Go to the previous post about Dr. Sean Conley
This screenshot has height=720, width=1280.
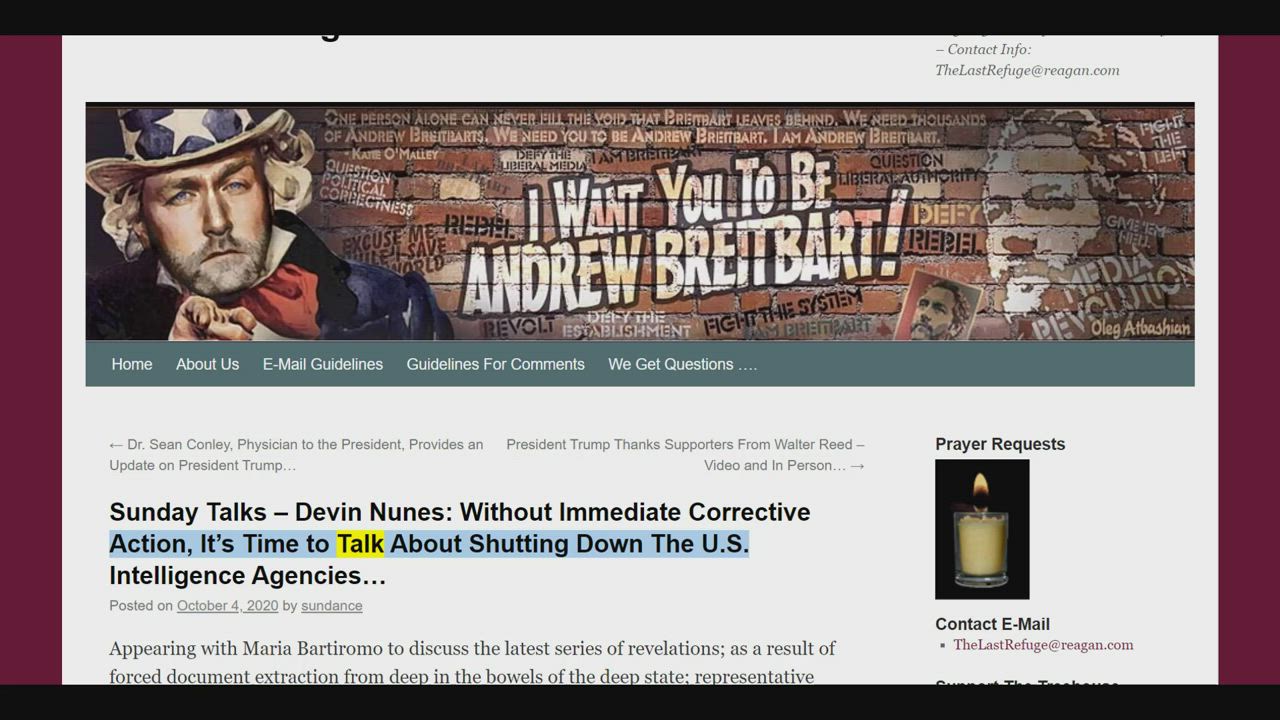296,455
